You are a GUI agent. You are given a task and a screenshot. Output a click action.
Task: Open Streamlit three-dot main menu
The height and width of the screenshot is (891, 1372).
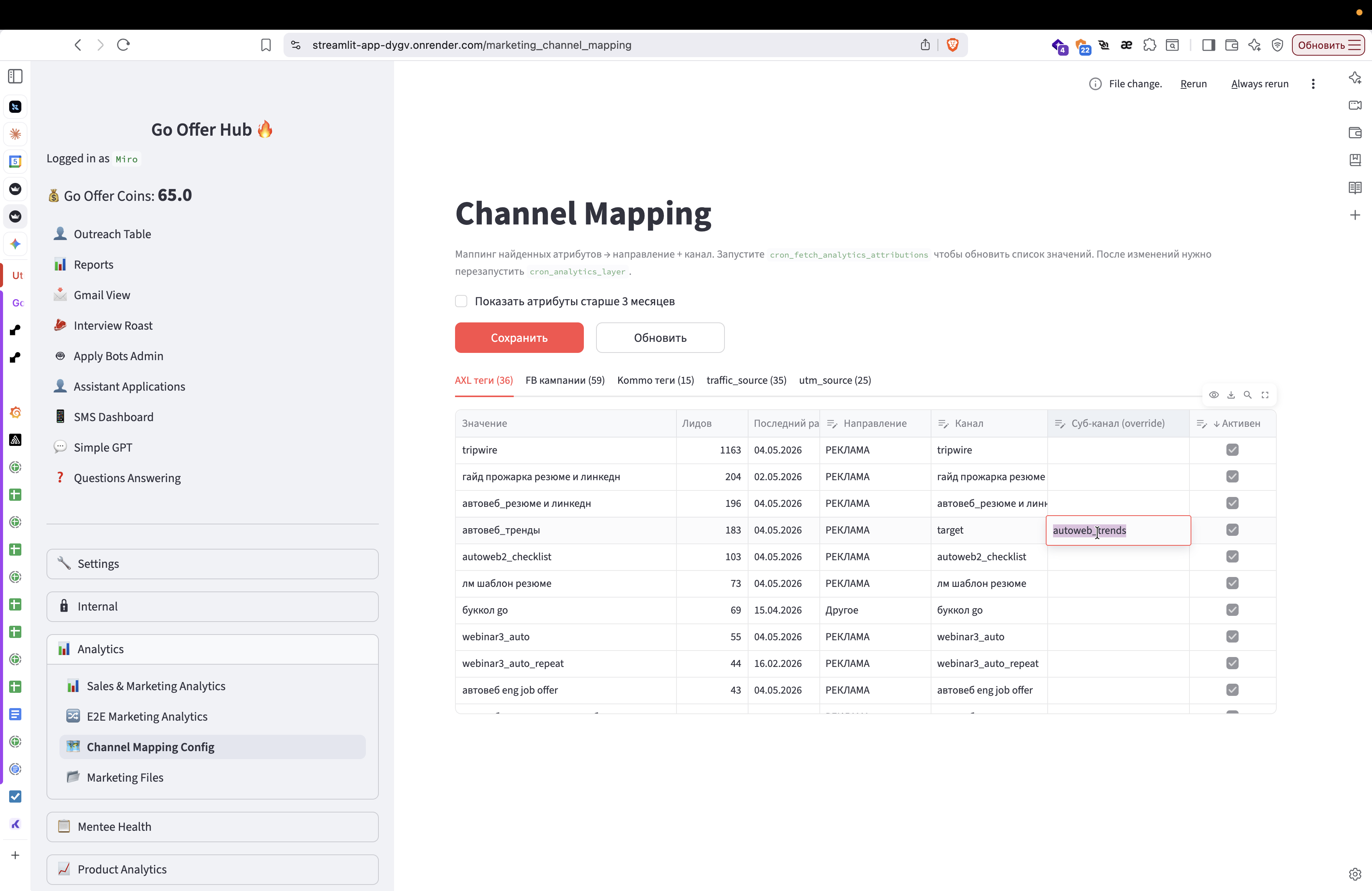pos(1313,83)
